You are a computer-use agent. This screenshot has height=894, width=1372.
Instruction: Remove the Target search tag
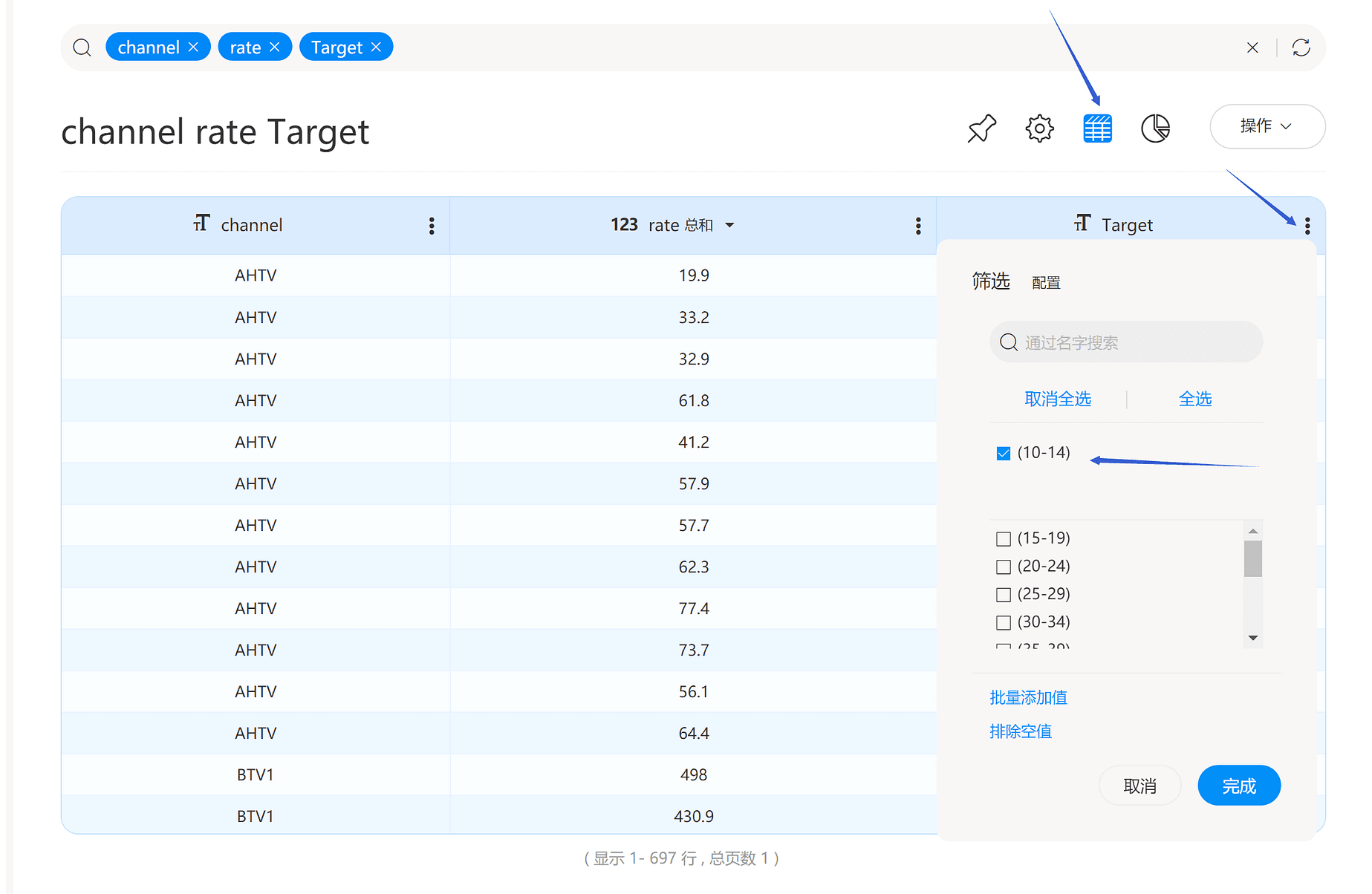(x=376, y=47)
